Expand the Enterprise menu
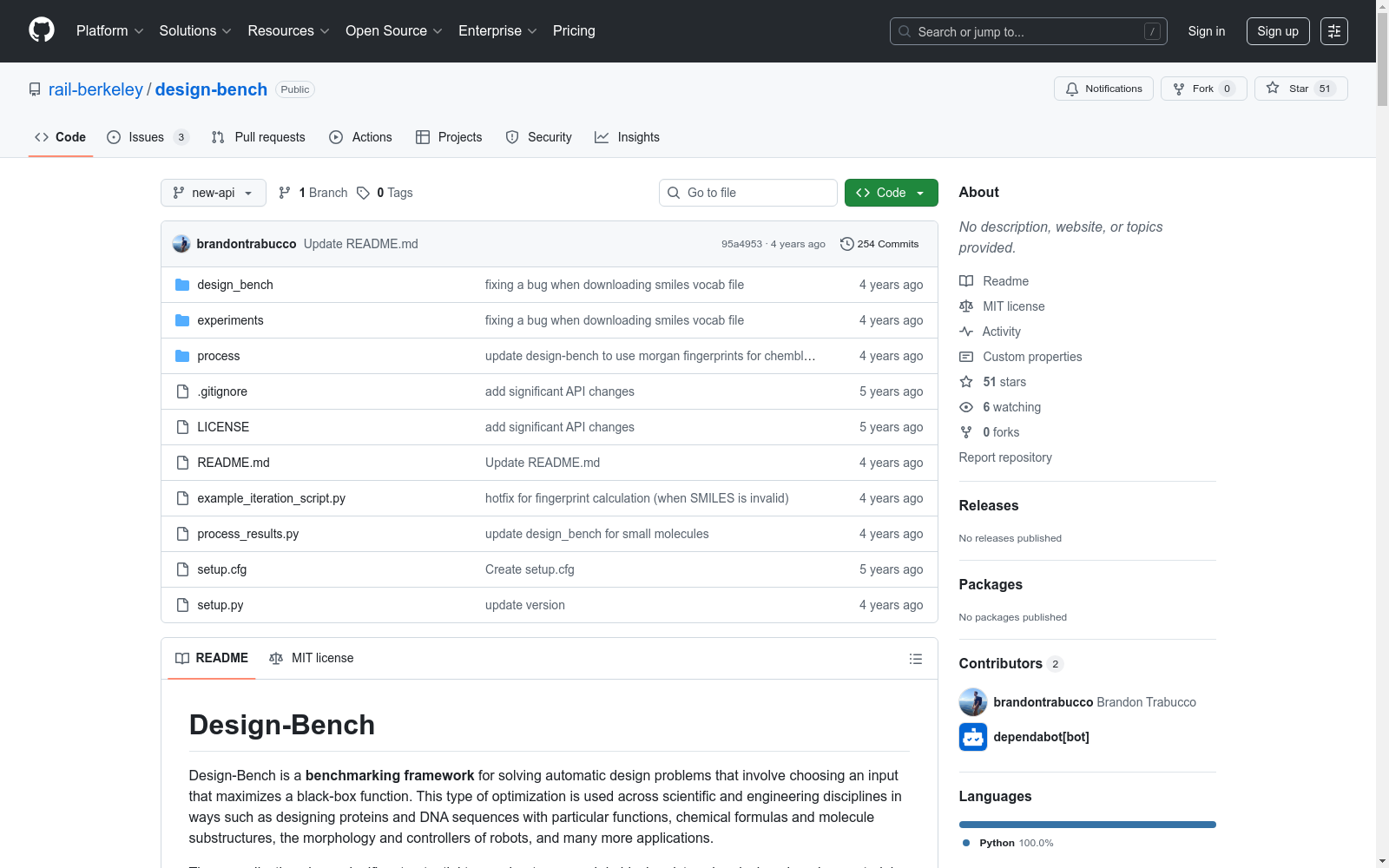 497,31
